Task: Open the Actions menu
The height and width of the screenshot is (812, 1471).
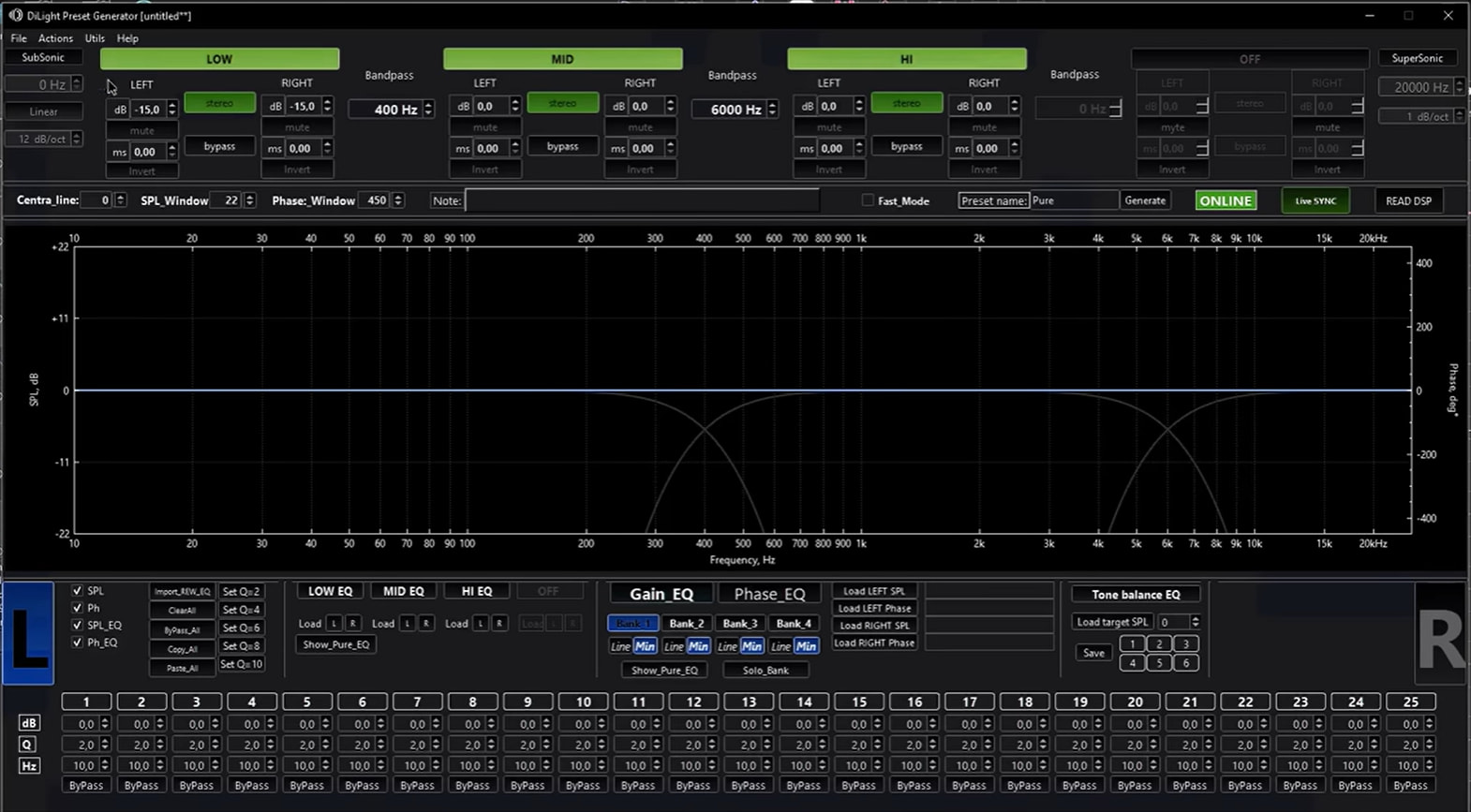Action: [x=55, y=38]
